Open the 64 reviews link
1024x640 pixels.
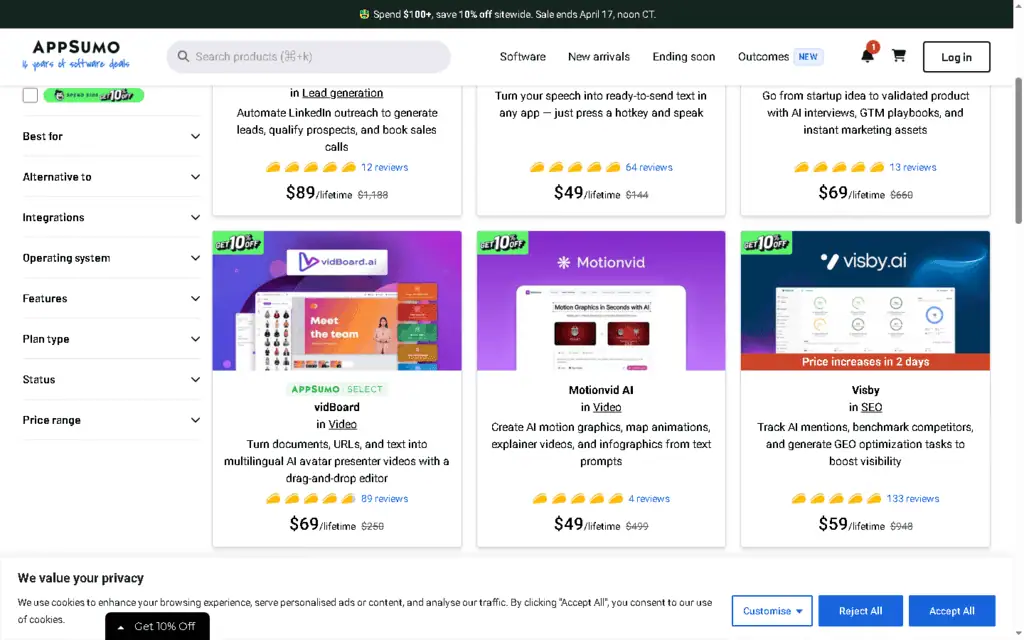[x=648, y=167]
